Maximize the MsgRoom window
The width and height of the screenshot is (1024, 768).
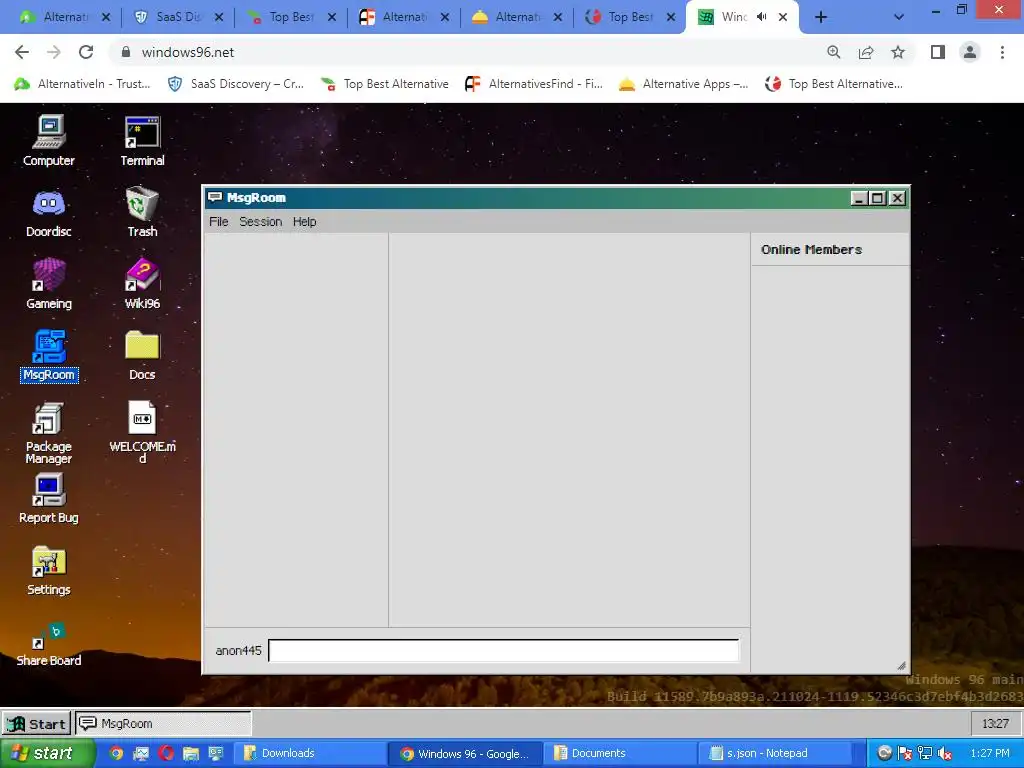pos(878,198)
